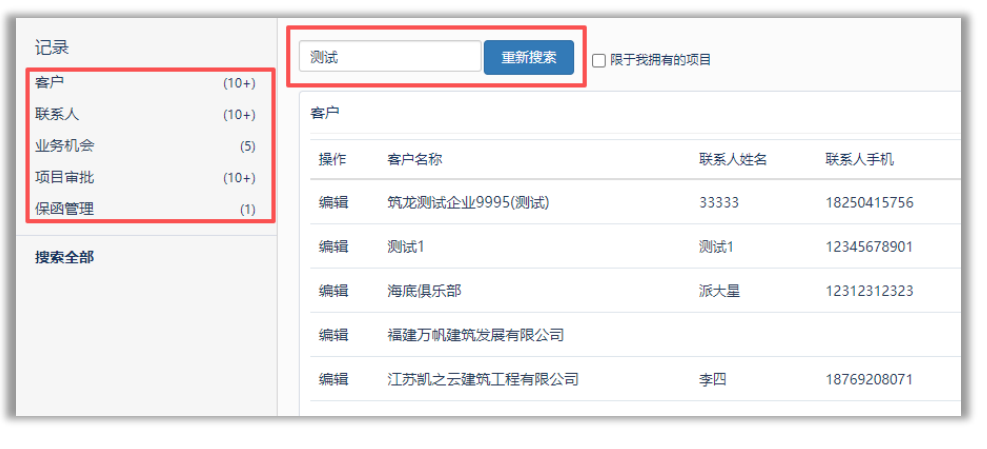Screen dimensions: 987x449
Task: Edit the 筑龙测试企业9995(测试) row
Action: (x=334, y=203)
